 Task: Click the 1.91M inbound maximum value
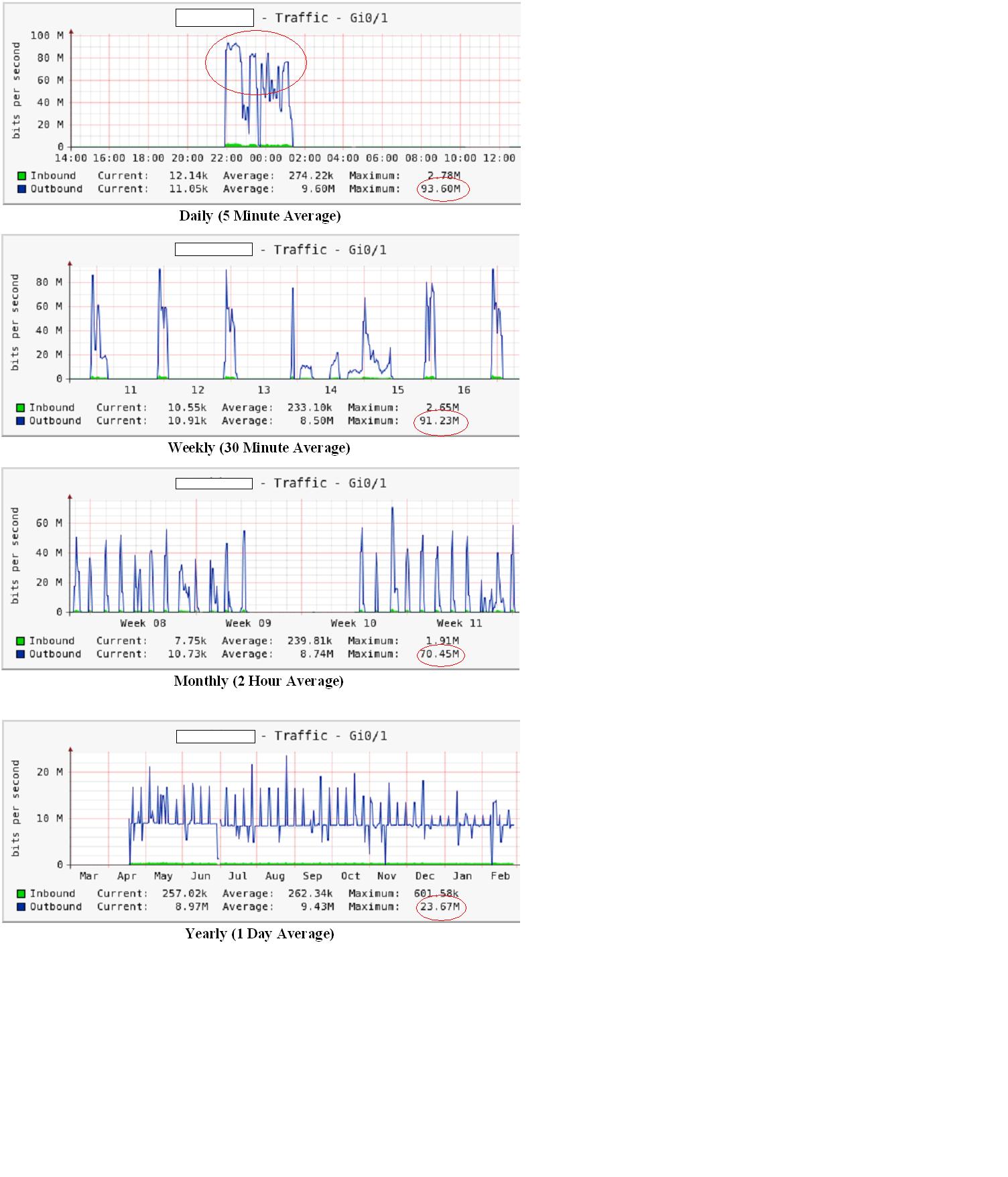click(442, 641)
